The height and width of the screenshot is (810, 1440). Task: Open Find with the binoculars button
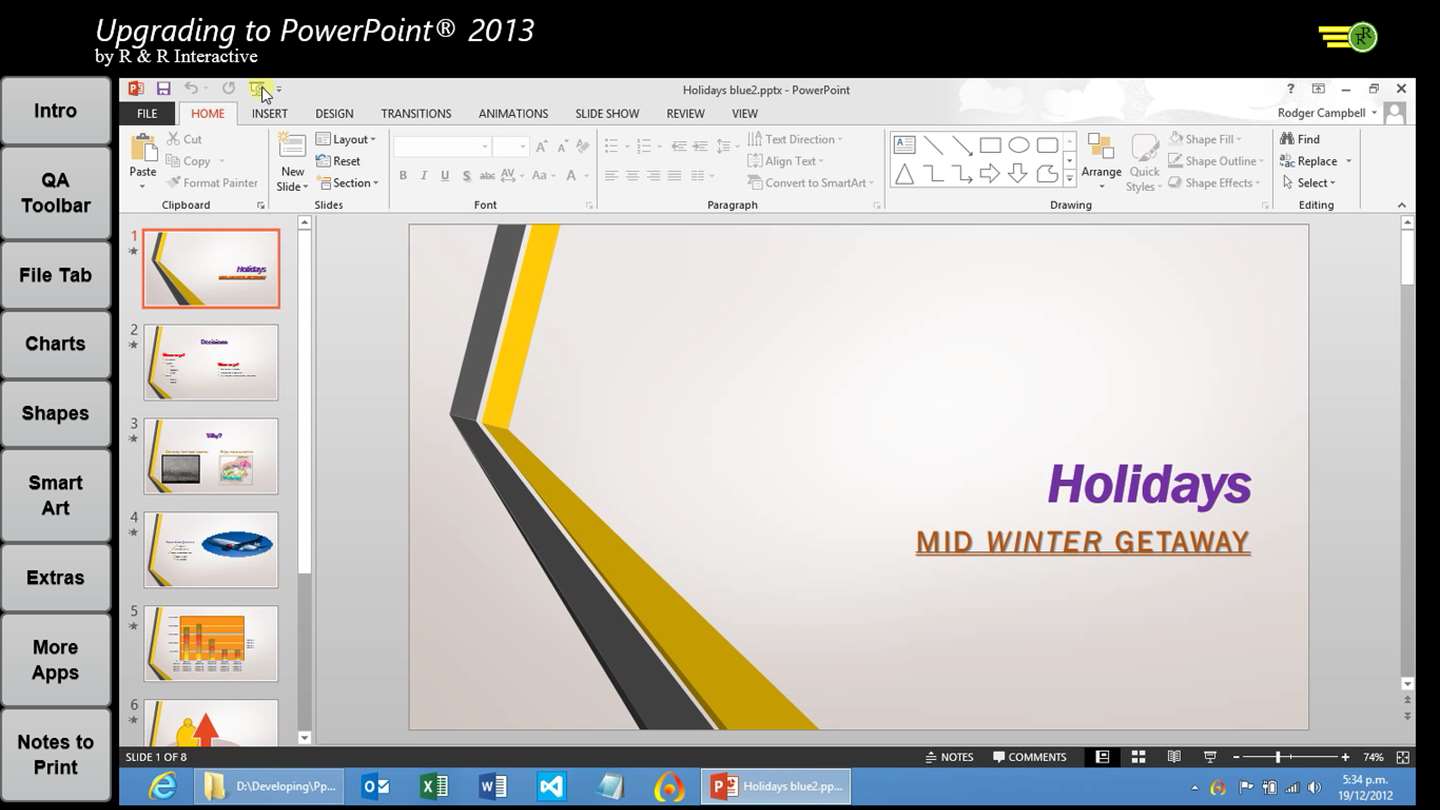pos(1300,139)
